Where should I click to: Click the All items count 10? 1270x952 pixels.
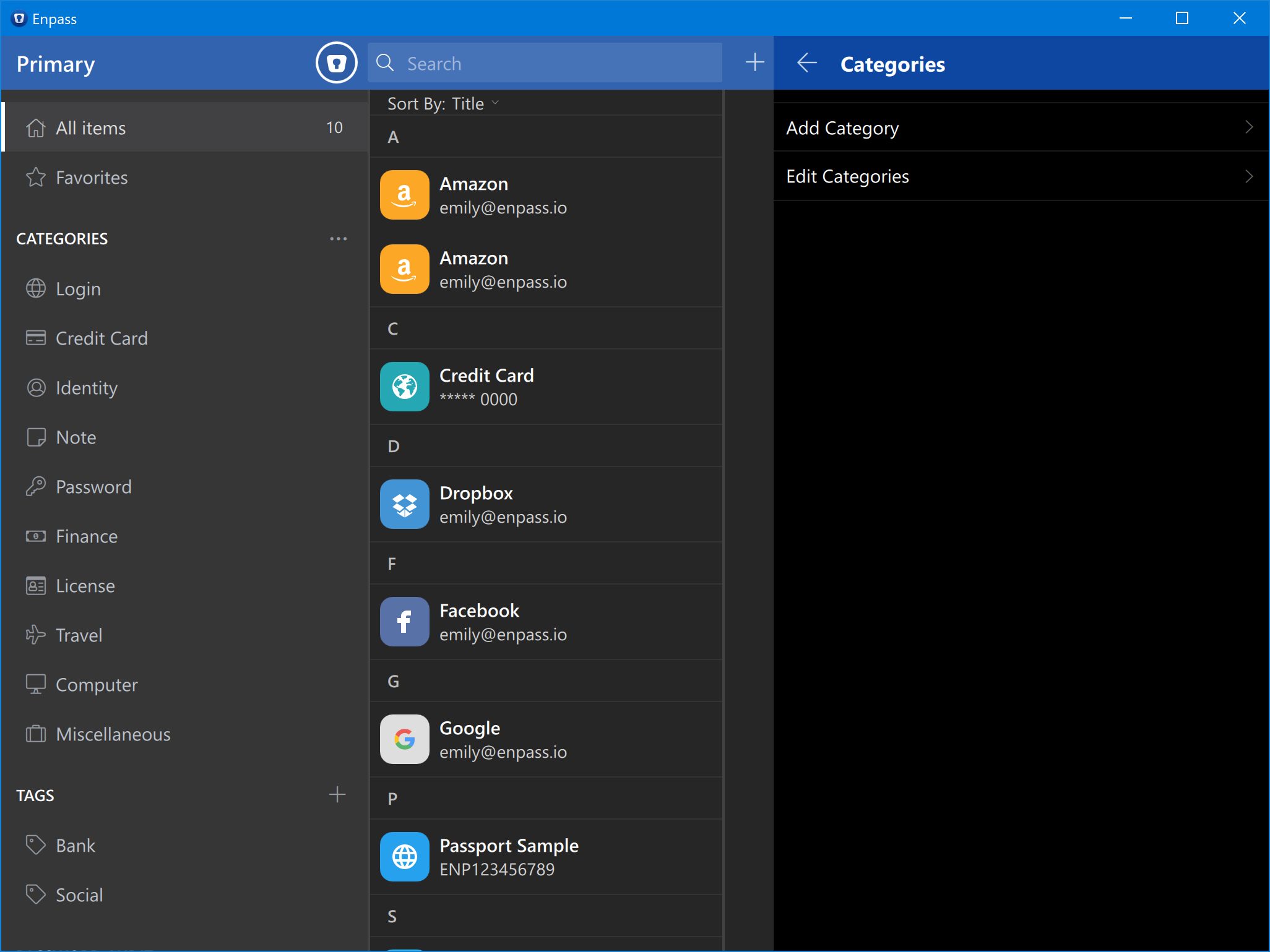(334, 127)
